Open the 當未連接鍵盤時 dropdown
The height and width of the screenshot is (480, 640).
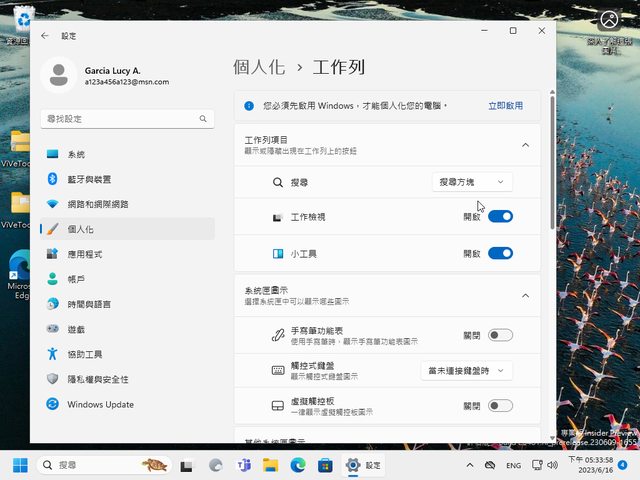466,370
